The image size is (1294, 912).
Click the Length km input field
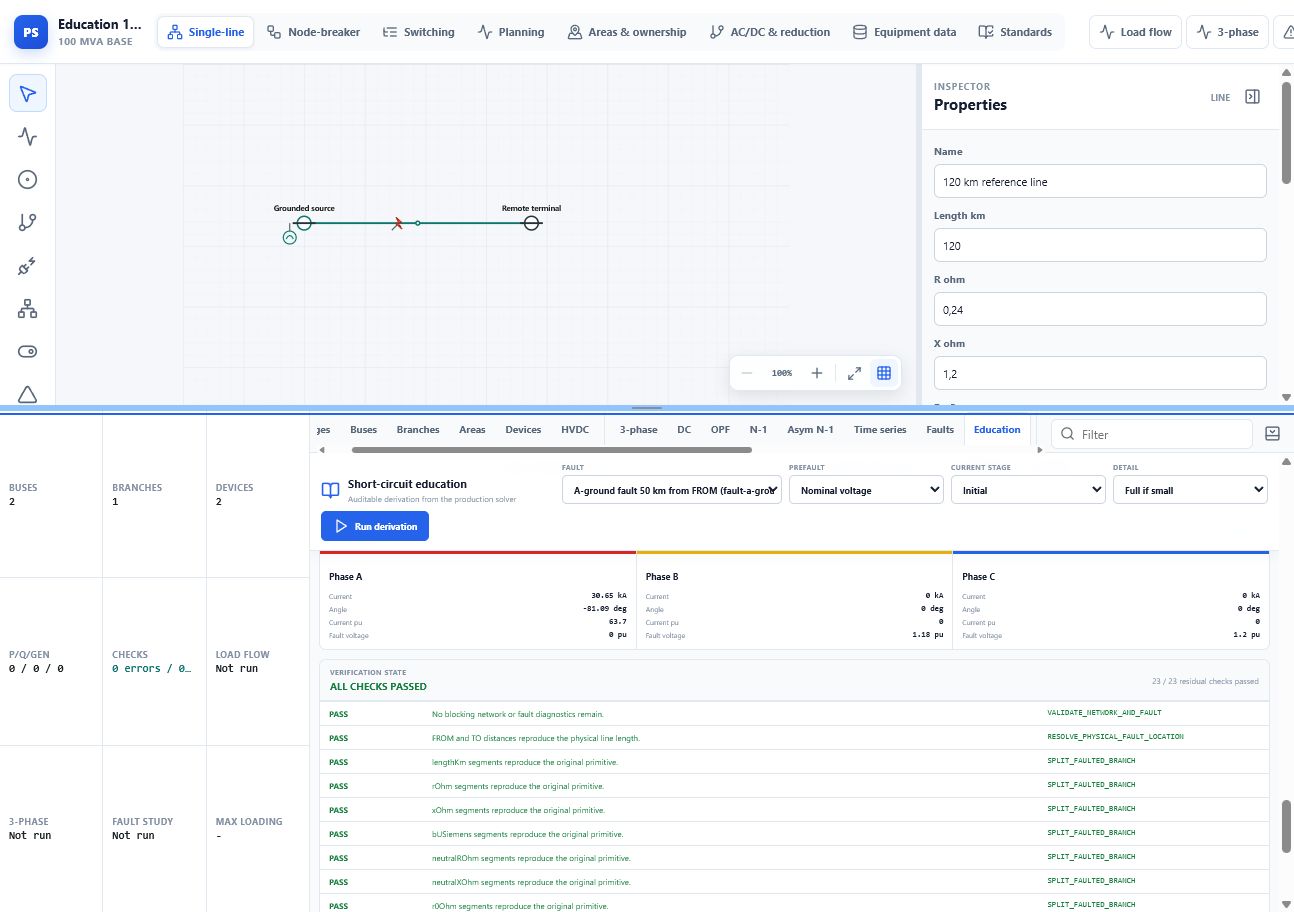(1100, 245)
